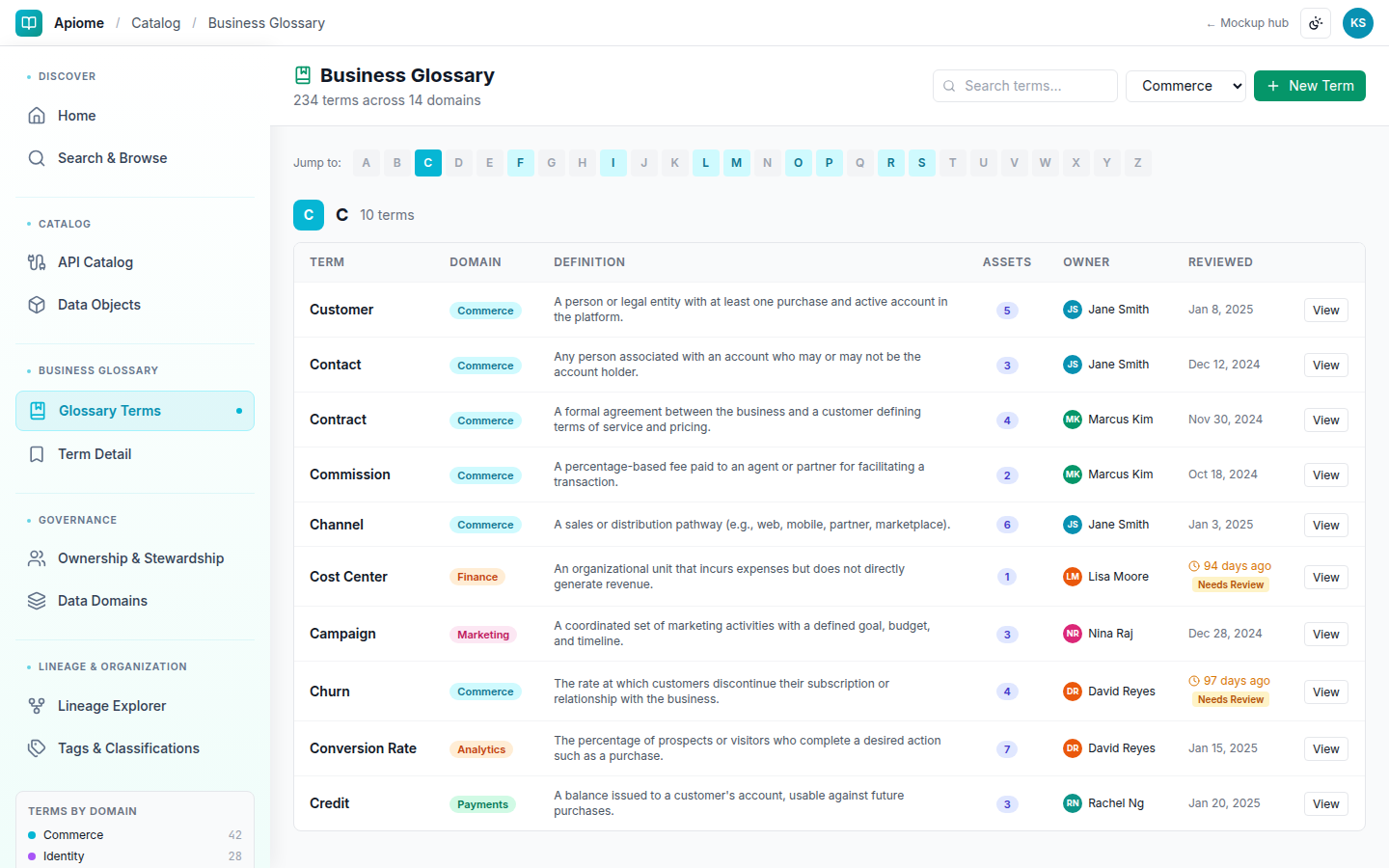Screen dimensions: 1389x868
Task: Click the Search terms input field
Action: pos(1025,86)
